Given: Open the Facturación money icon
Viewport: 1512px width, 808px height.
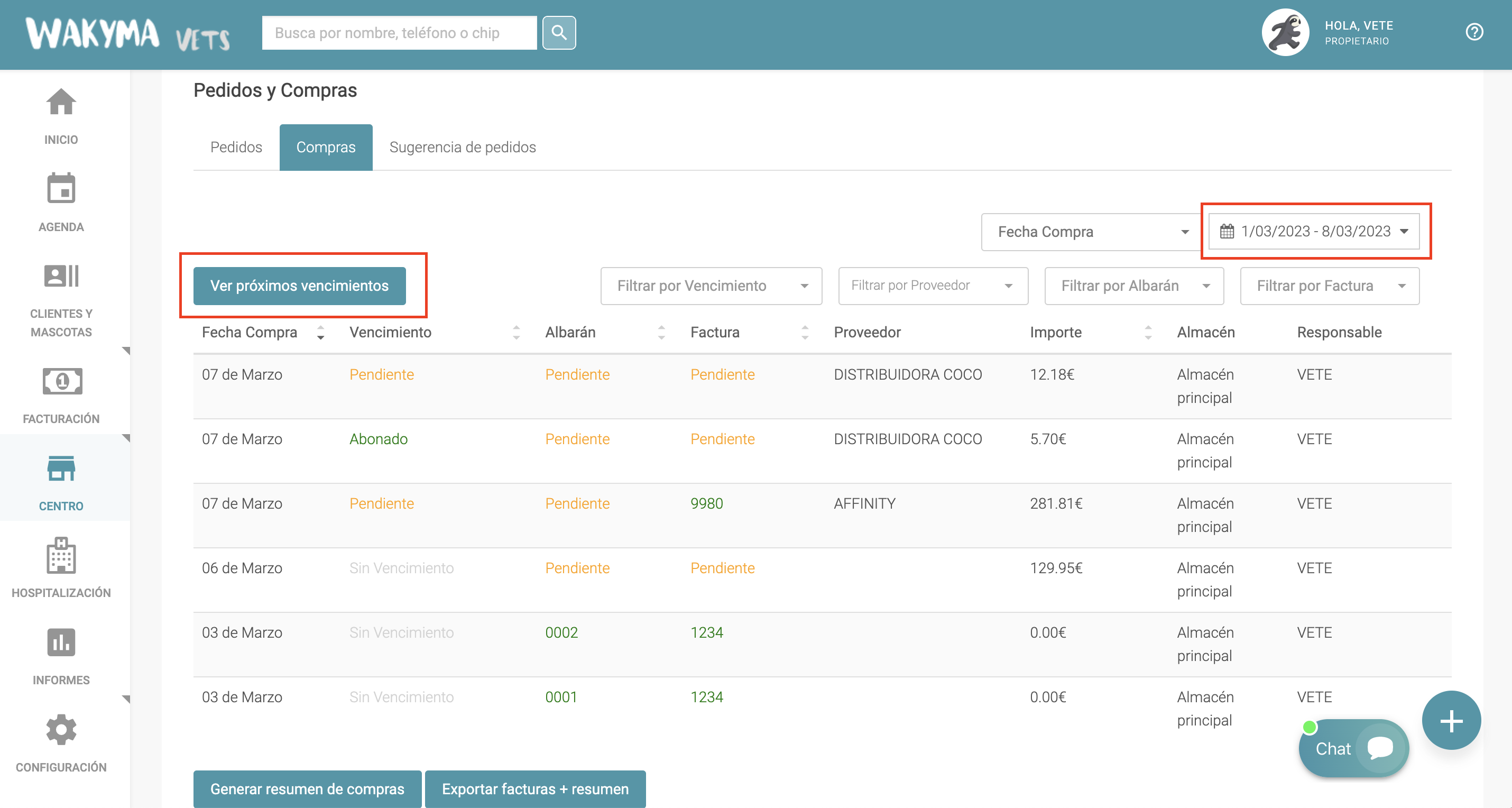Looking at the screenshot, I should click(x=61, y=382).
